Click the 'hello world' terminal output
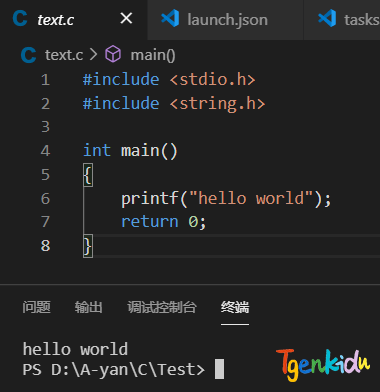 pos(75,350)
